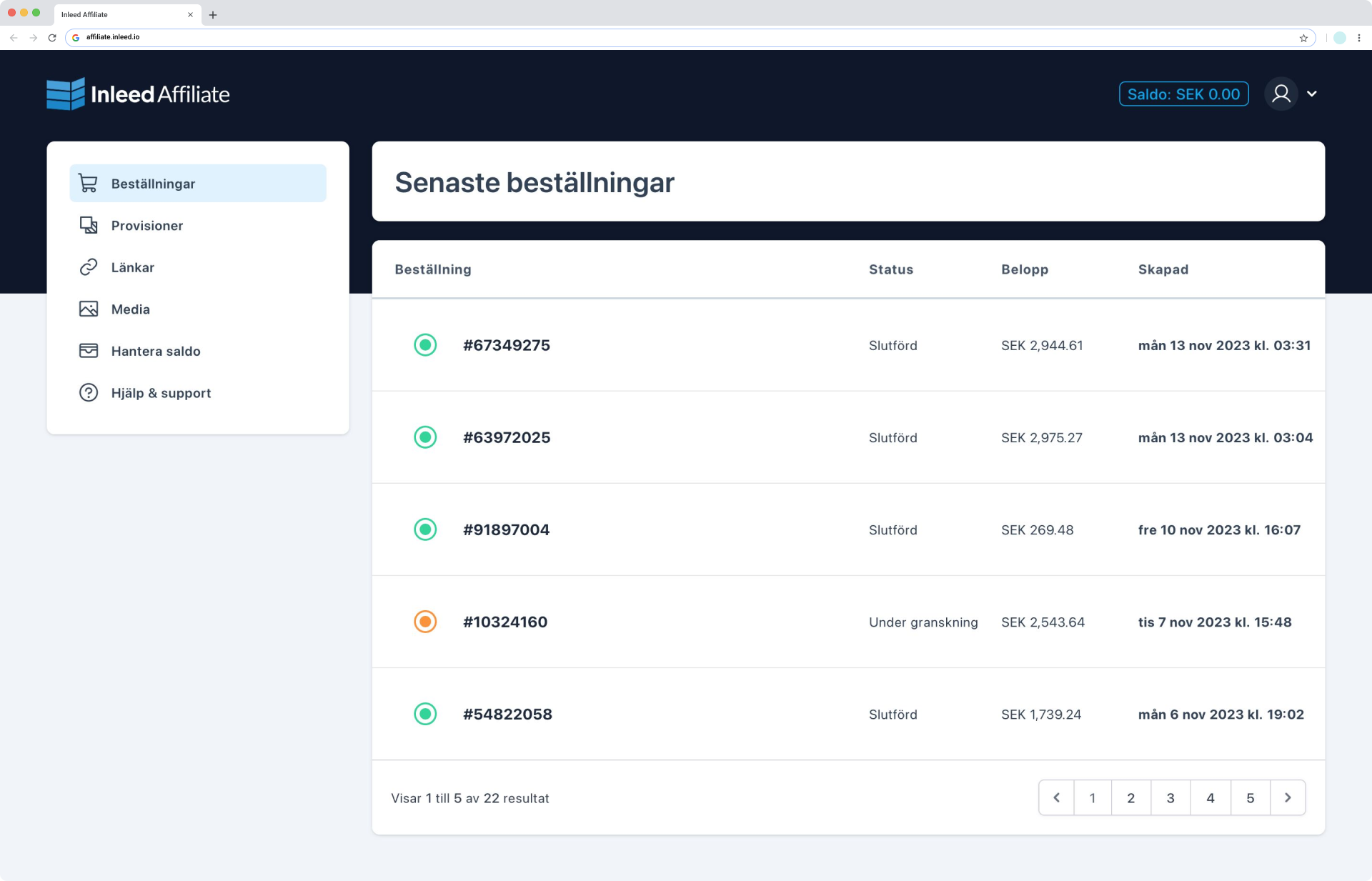Open order #91897004
The height and width of the screenshot is (881, 1372).
506,529
